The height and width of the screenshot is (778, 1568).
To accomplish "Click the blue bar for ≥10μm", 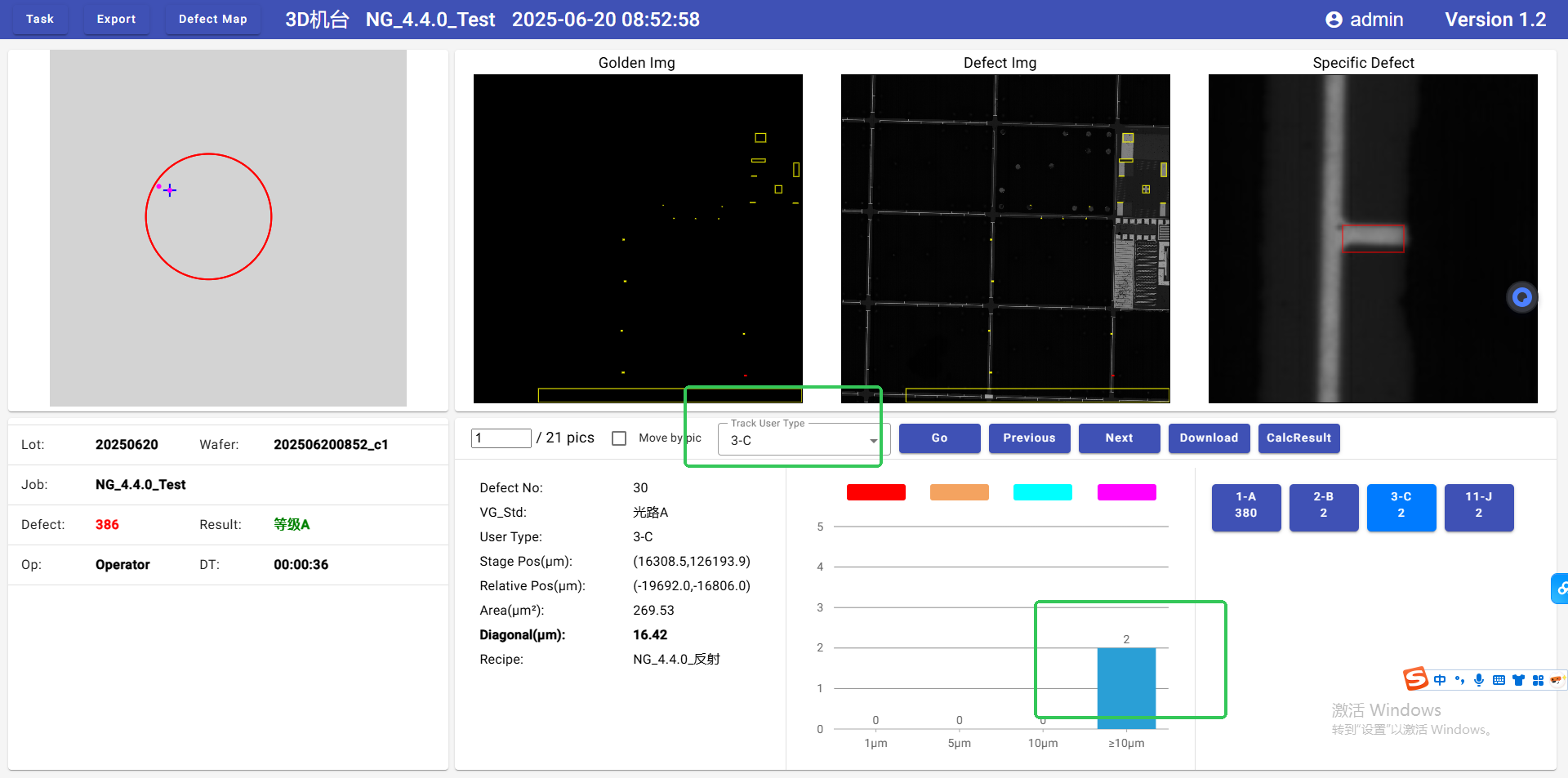I will coord(1126,688).
